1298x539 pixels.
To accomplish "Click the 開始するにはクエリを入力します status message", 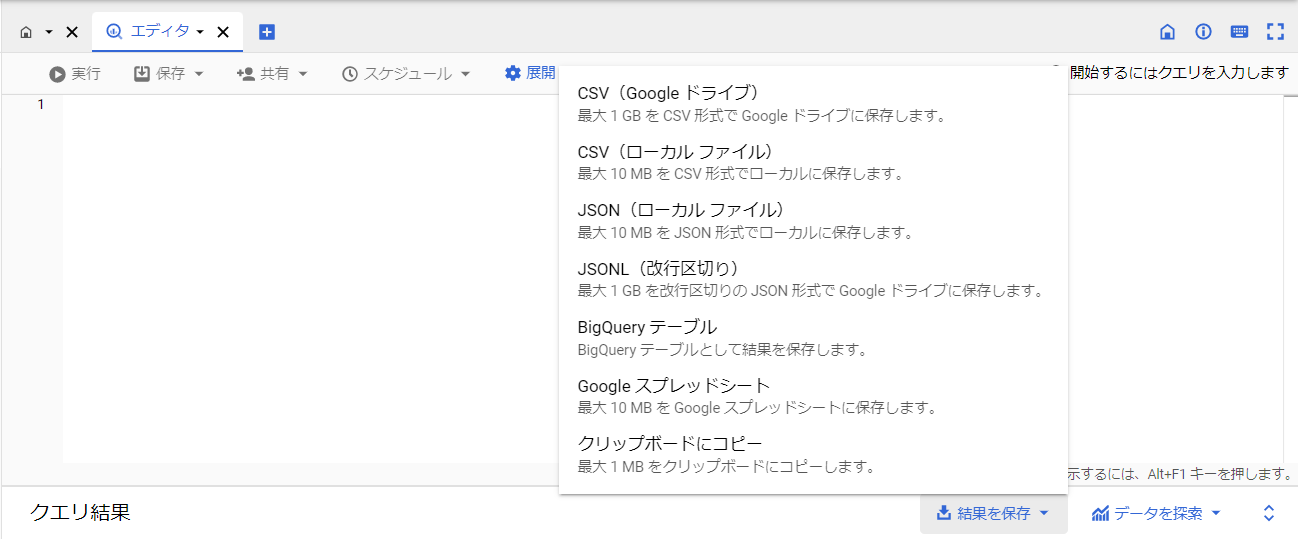I will tap(1179, 72).
